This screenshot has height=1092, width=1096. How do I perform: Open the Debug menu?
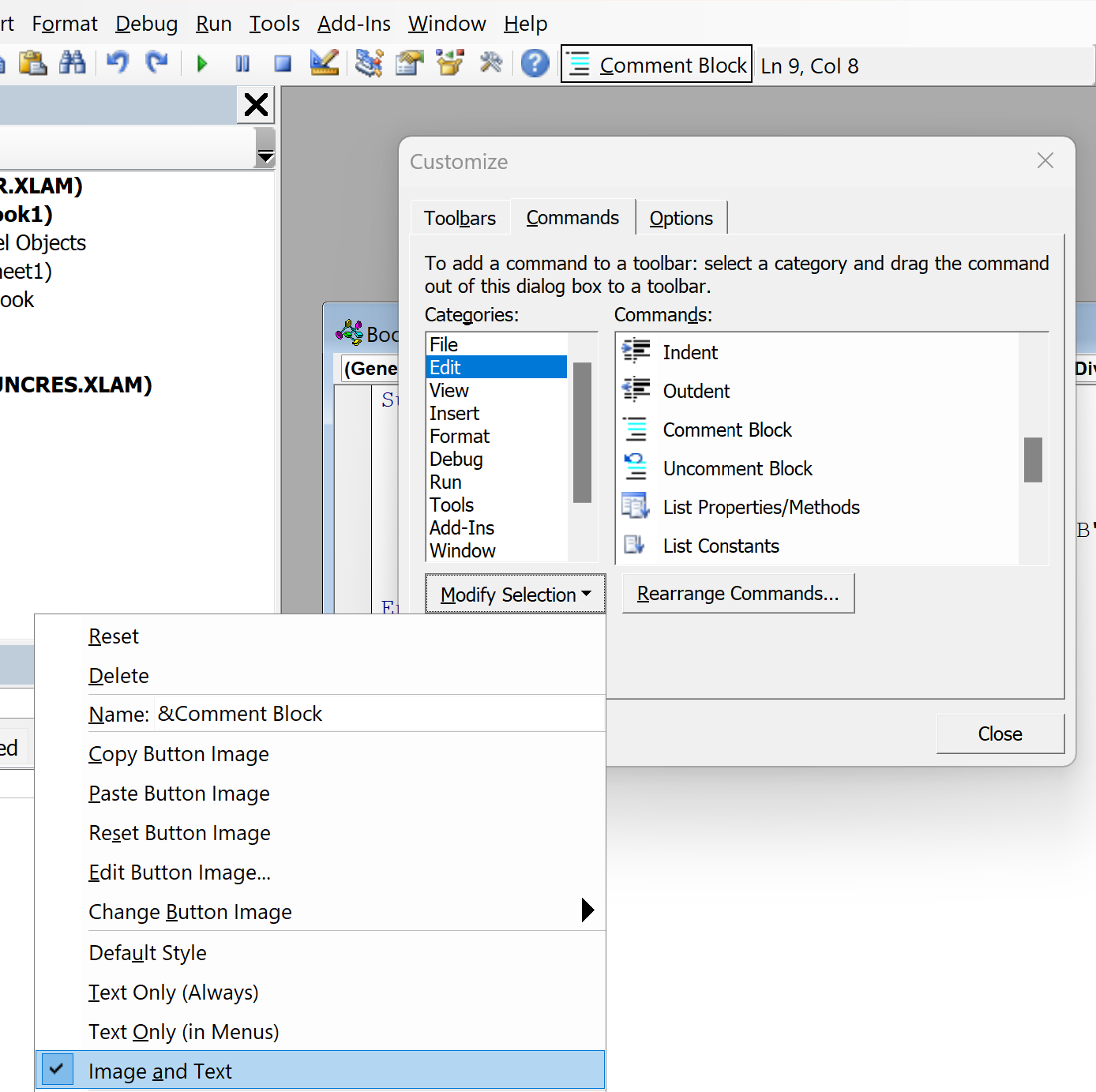click(x=145, y=24)
